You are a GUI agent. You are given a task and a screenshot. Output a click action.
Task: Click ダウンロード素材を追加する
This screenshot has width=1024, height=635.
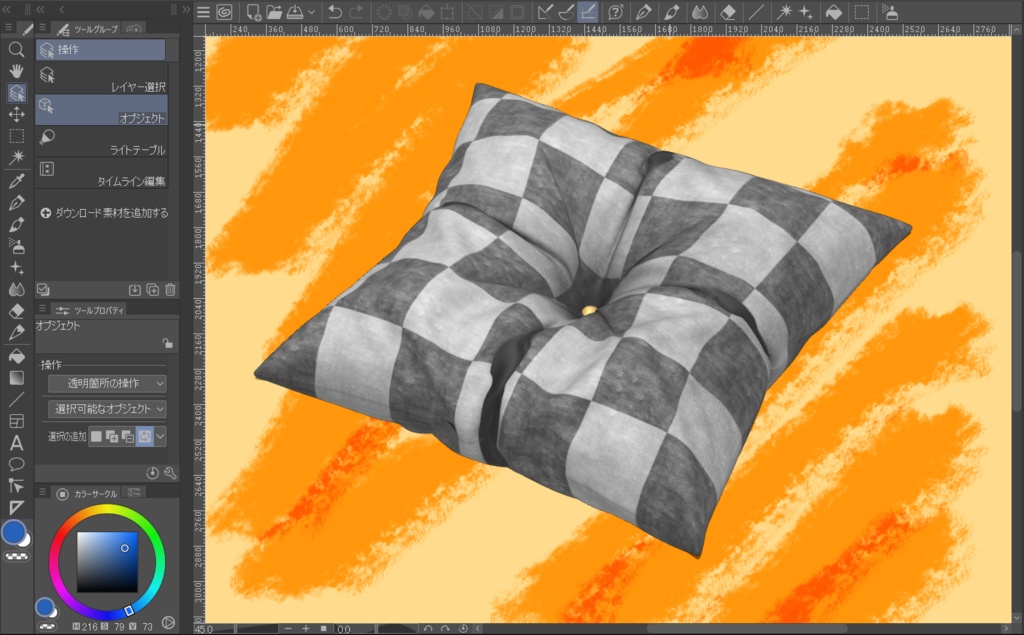(104, 213)
